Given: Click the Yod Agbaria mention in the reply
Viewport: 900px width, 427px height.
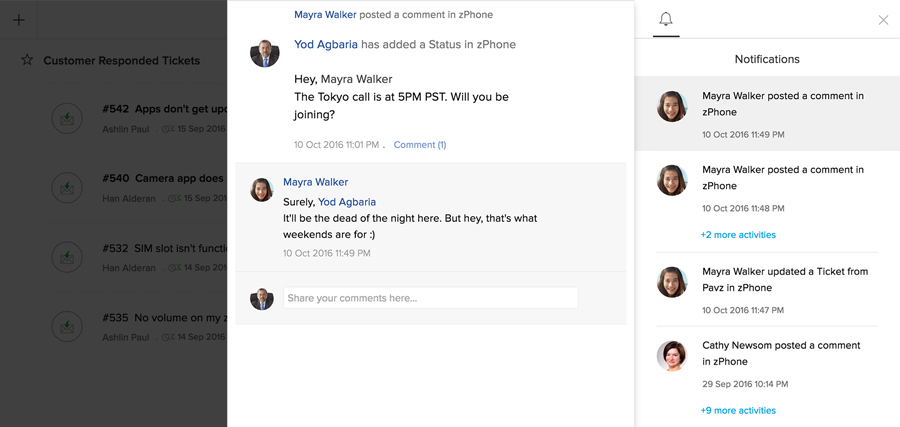Looking at the screenshot, I should [x=347, y=202].
